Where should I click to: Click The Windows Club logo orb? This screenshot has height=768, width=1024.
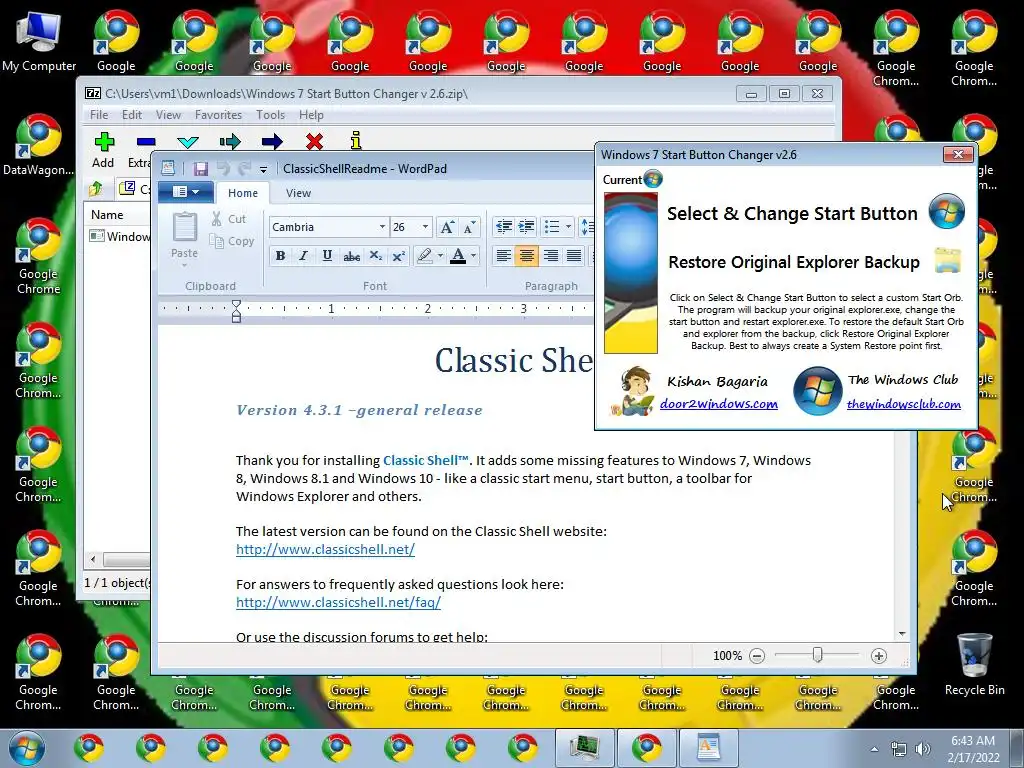[817, 391]
